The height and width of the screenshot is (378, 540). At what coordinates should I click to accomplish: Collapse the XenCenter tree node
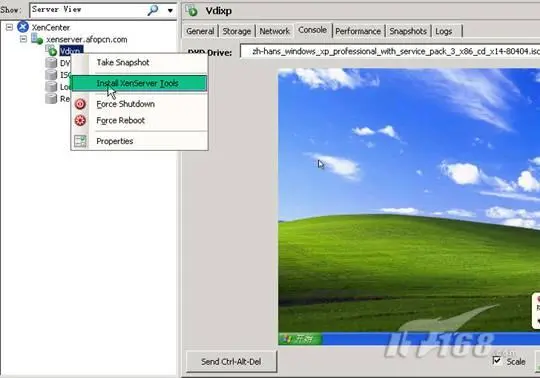pyautogui.click(x=9, y=27)
